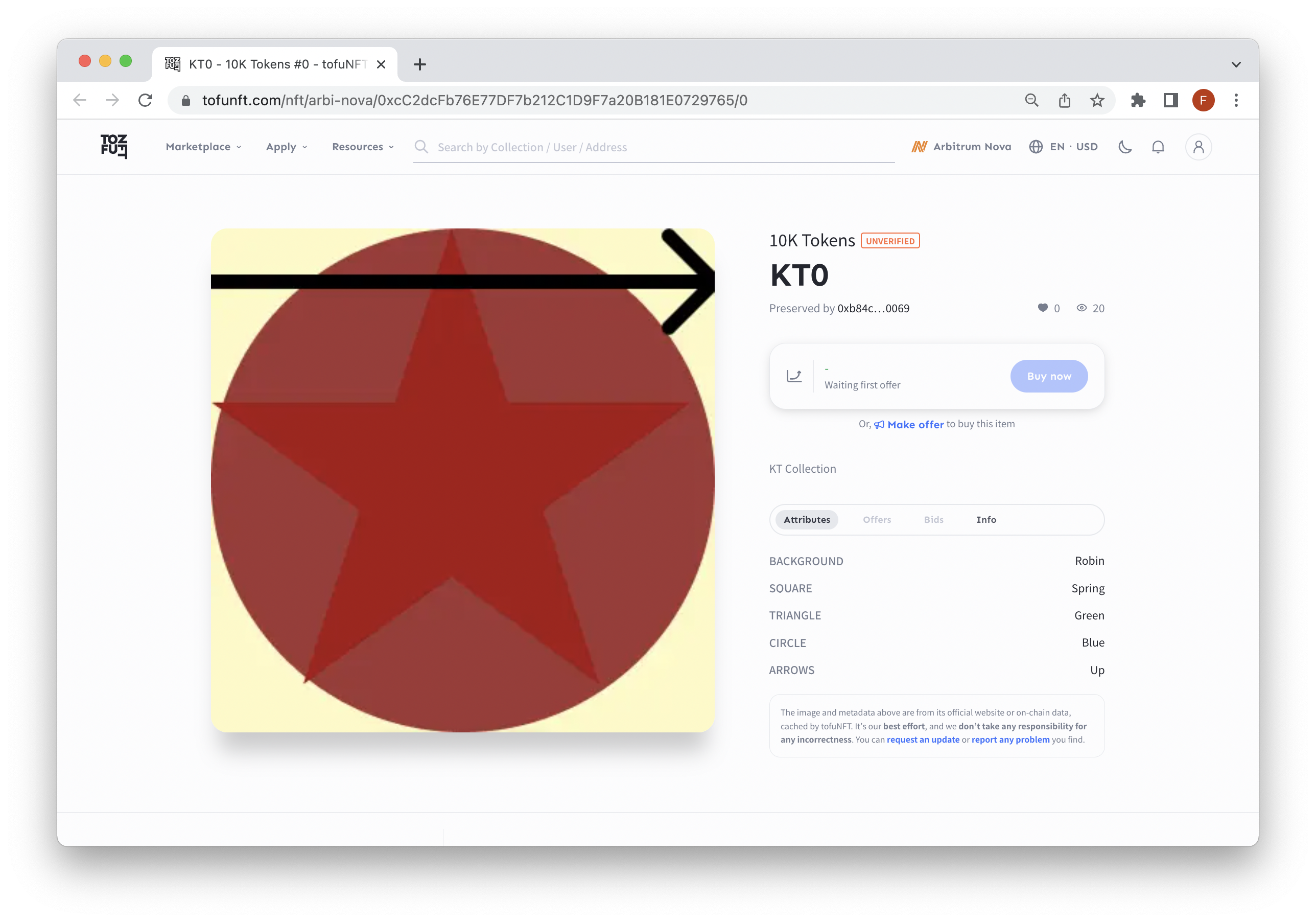The width and height of the screenshot is (1316, 922).
Task: Reload the page
Action: (x=146, y=100)
